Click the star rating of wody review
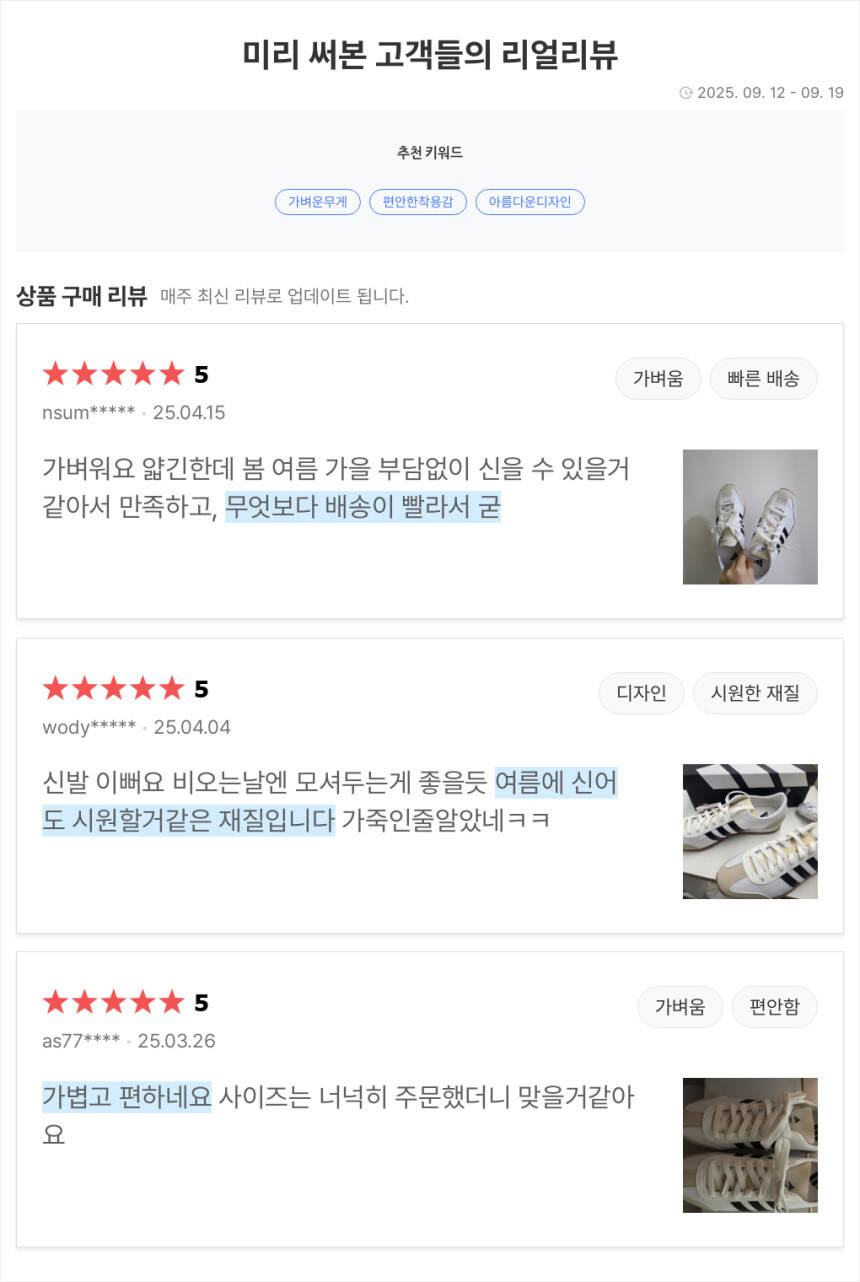This screenshot has height=1282, width=860. coord(114,689)
